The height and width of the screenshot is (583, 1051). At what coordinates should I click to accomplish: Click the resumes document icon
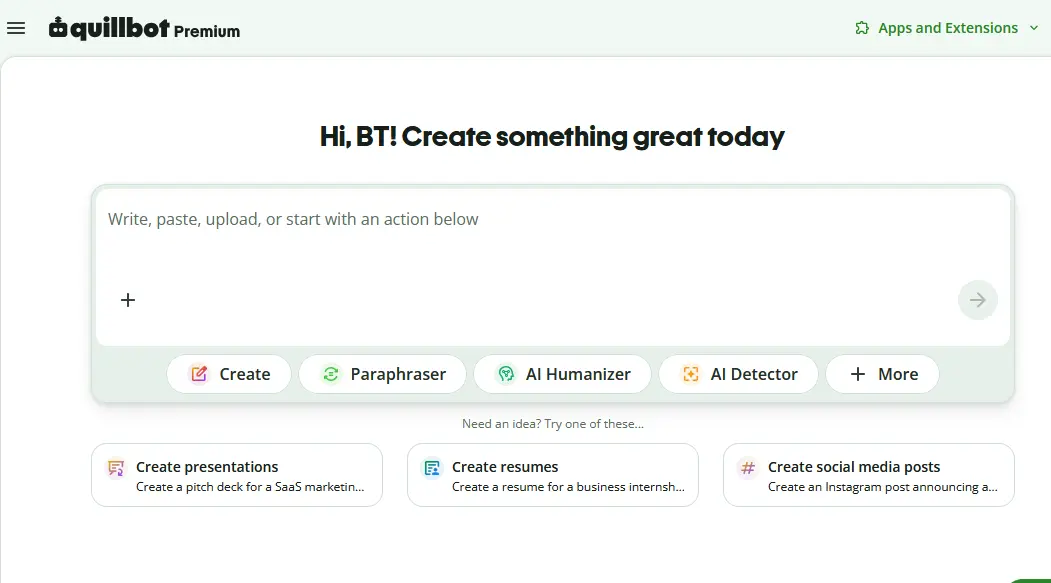point(432,468)
